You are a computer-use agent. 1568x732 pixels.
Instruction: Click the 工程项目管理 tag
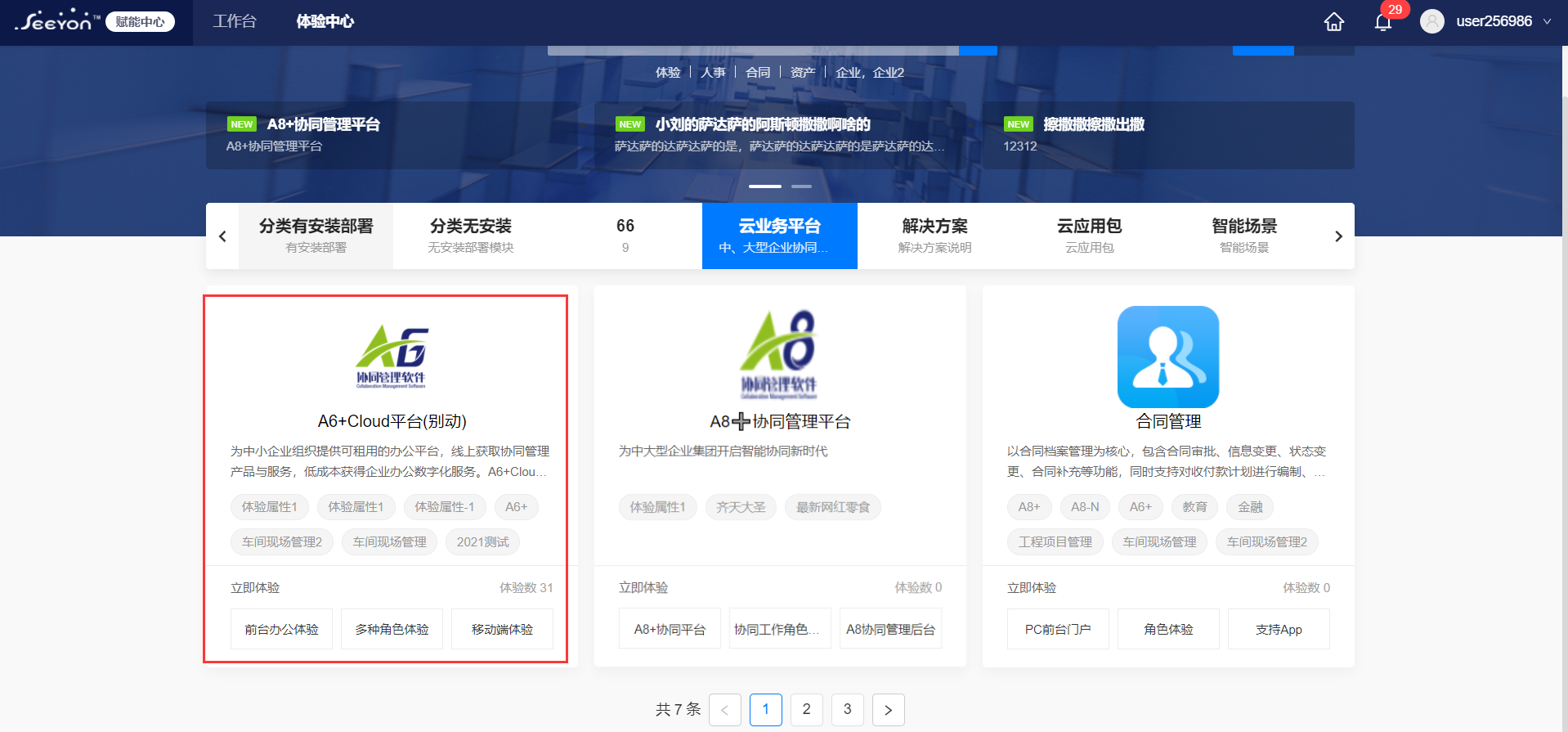(1055, 541)
